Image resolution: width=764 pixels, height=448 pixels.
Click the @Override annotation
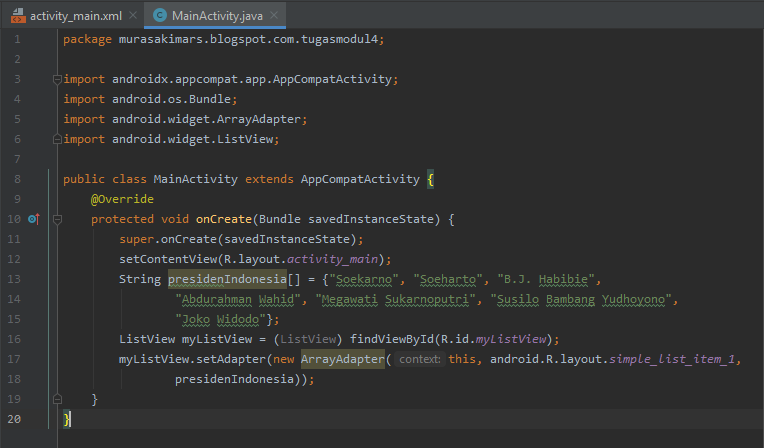point(122,199)
